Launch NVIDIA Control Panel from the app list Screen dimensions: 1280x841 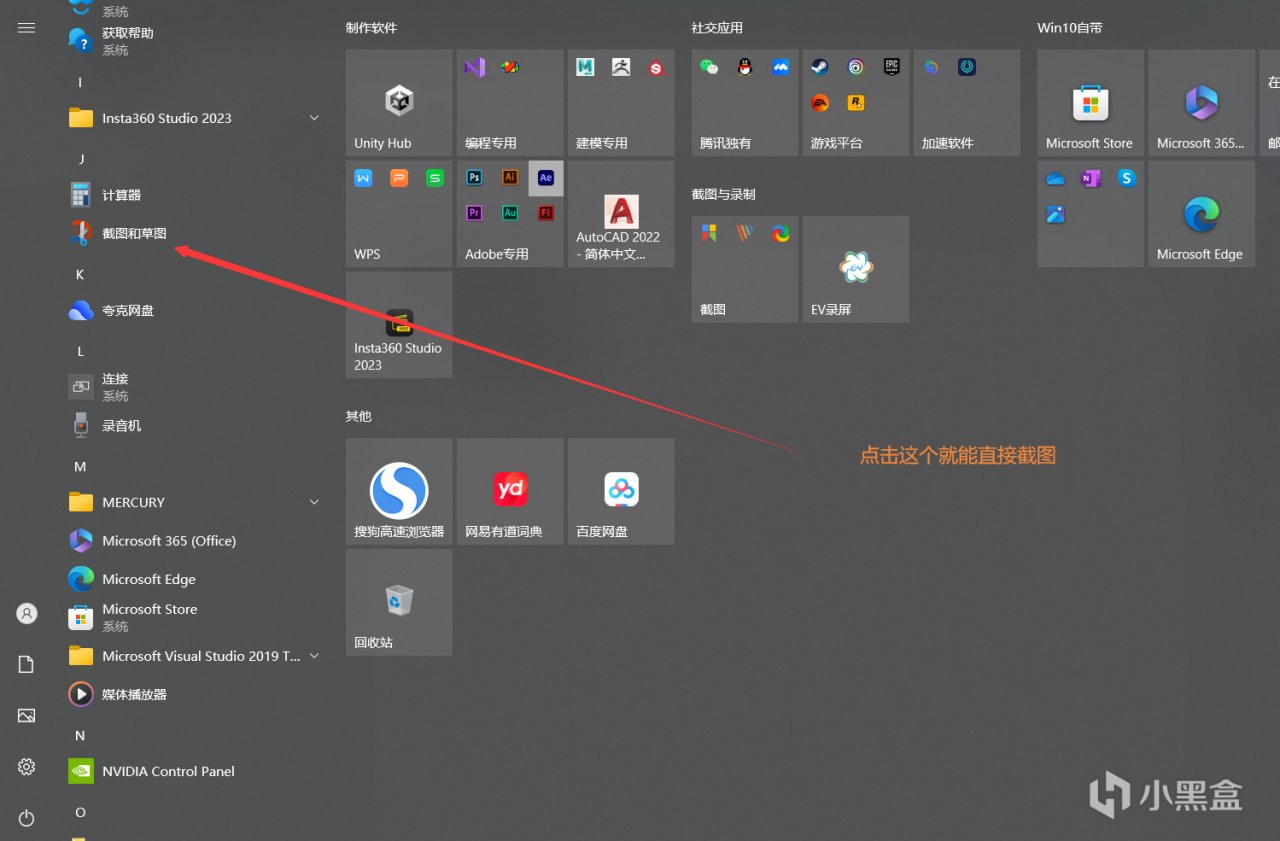click(x=195, y=771)
